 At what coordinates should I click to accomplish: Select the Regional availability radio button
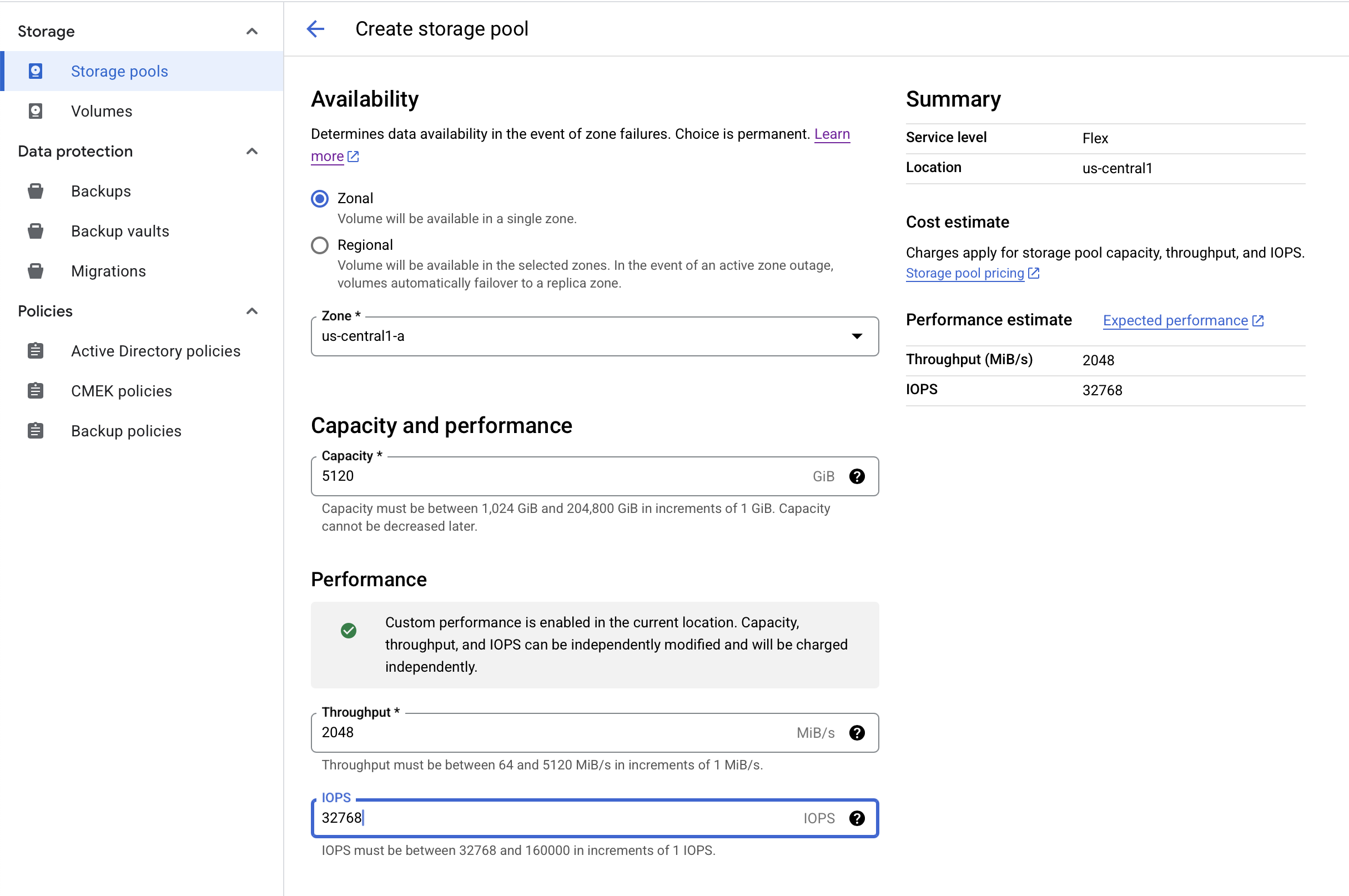click(x=319, y=245)
